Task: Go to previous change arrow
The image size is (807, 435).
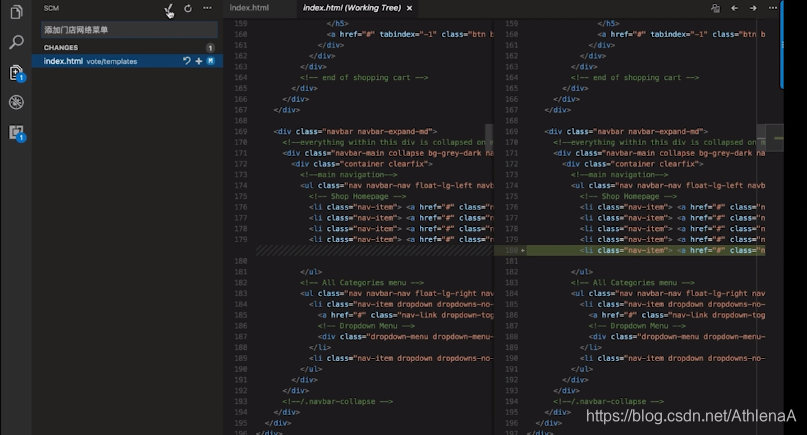Action: coord(734,8)
